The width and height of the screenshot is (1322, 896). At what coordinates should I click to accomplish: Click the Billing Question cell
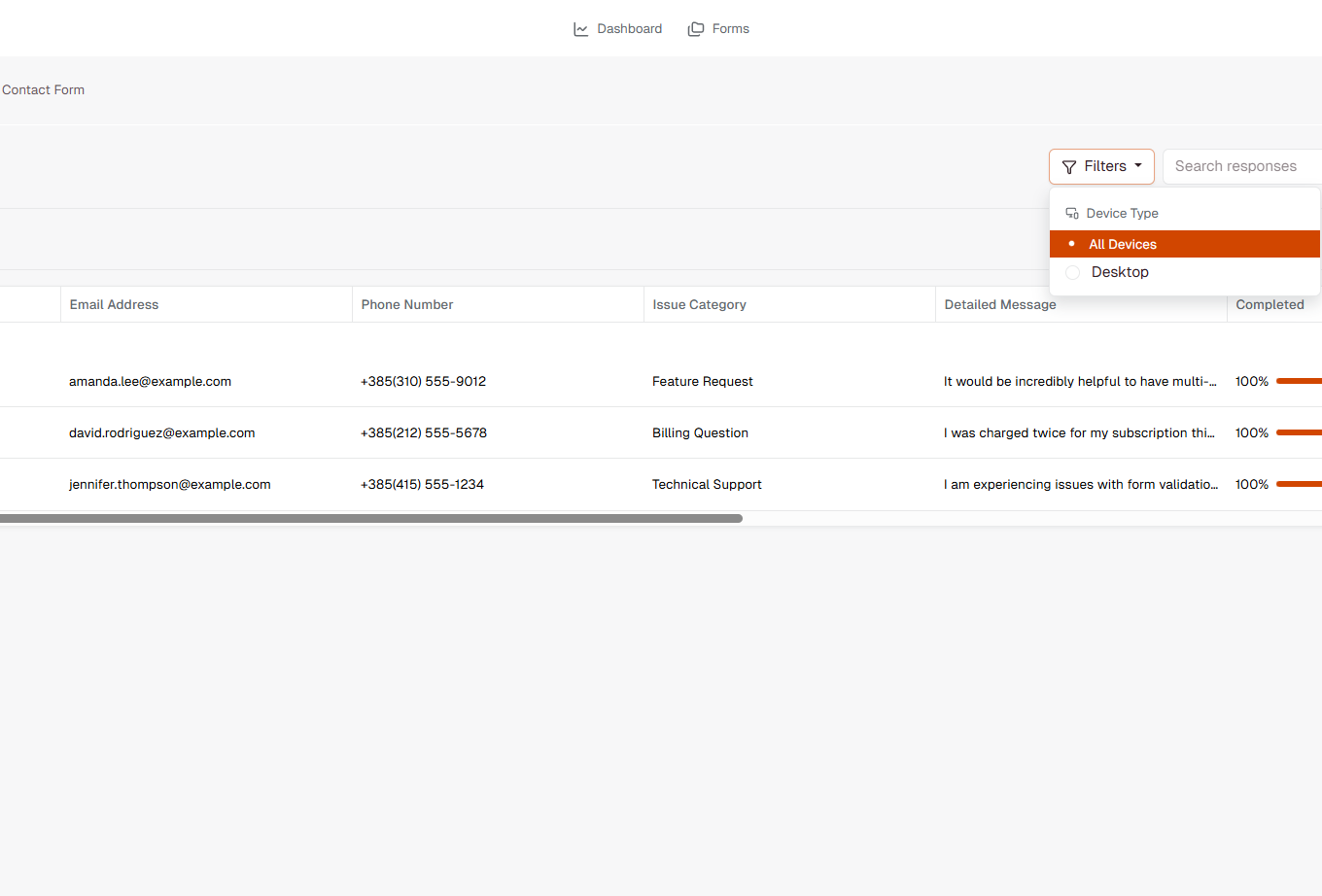[700, 432]
